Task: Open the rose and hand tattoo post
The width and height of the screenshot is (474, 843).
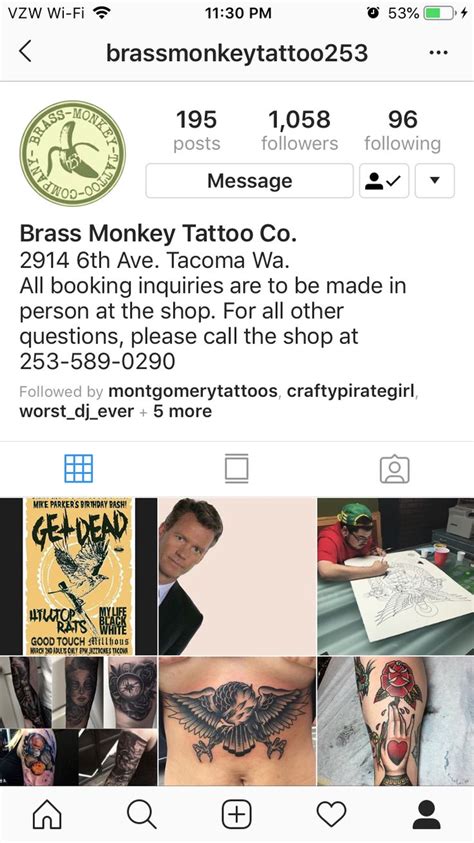Action: tap(396, 721)
